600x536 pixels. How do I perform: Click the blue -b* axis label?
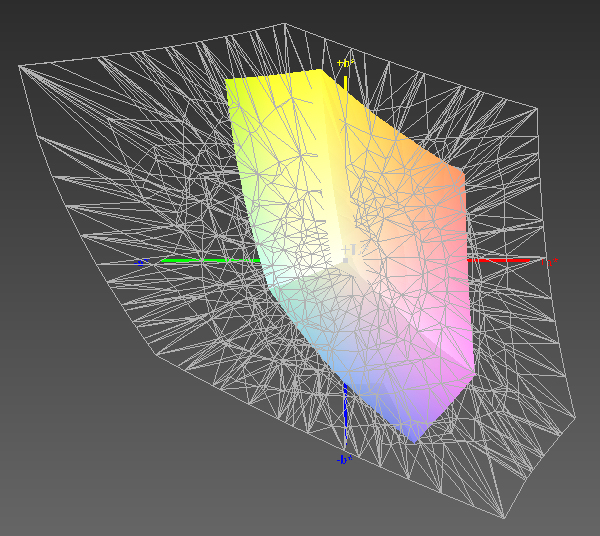[x=344, y=460]
